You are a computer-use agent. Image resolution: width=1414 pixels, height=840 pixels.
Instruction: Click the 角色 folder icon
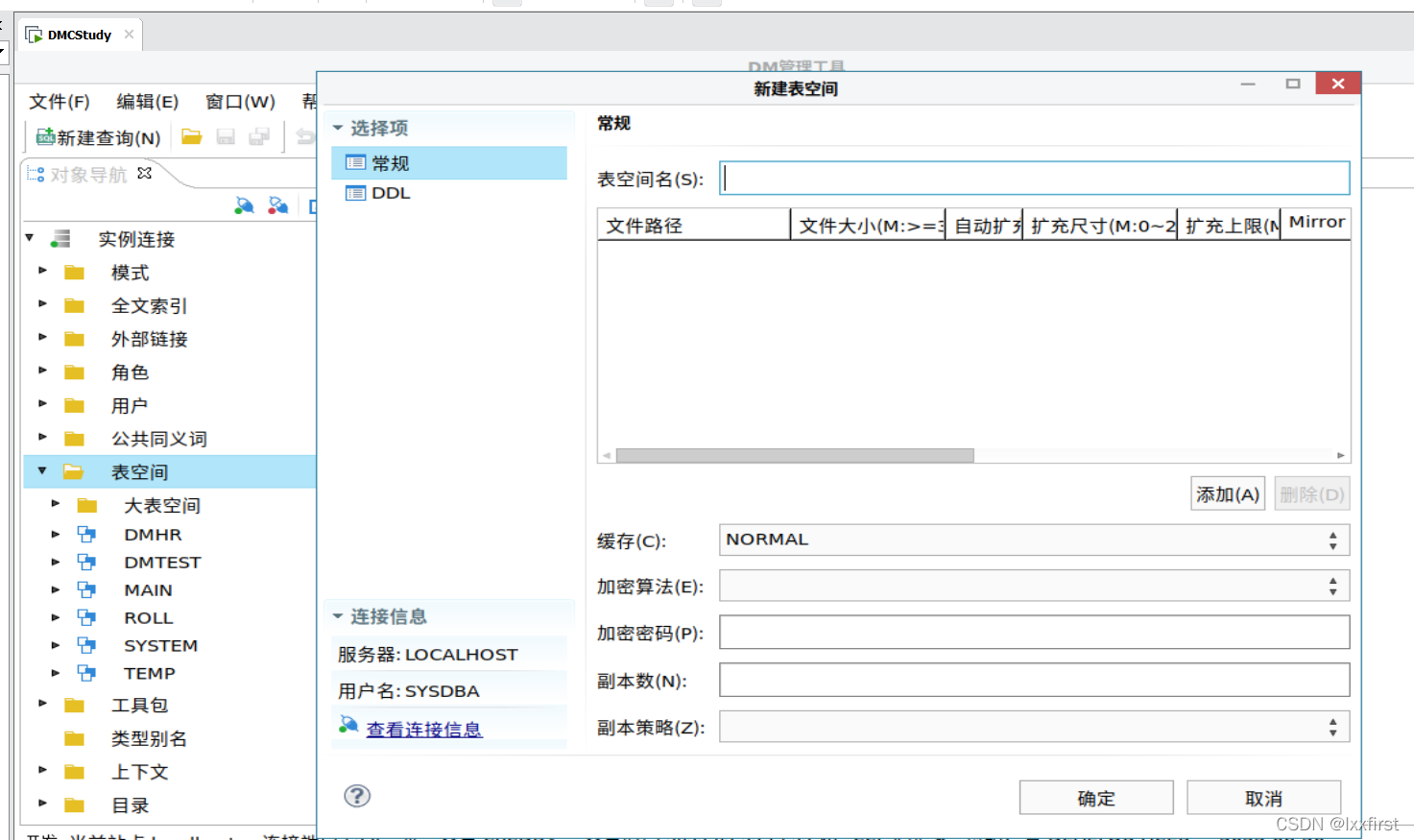pos(74,372)
